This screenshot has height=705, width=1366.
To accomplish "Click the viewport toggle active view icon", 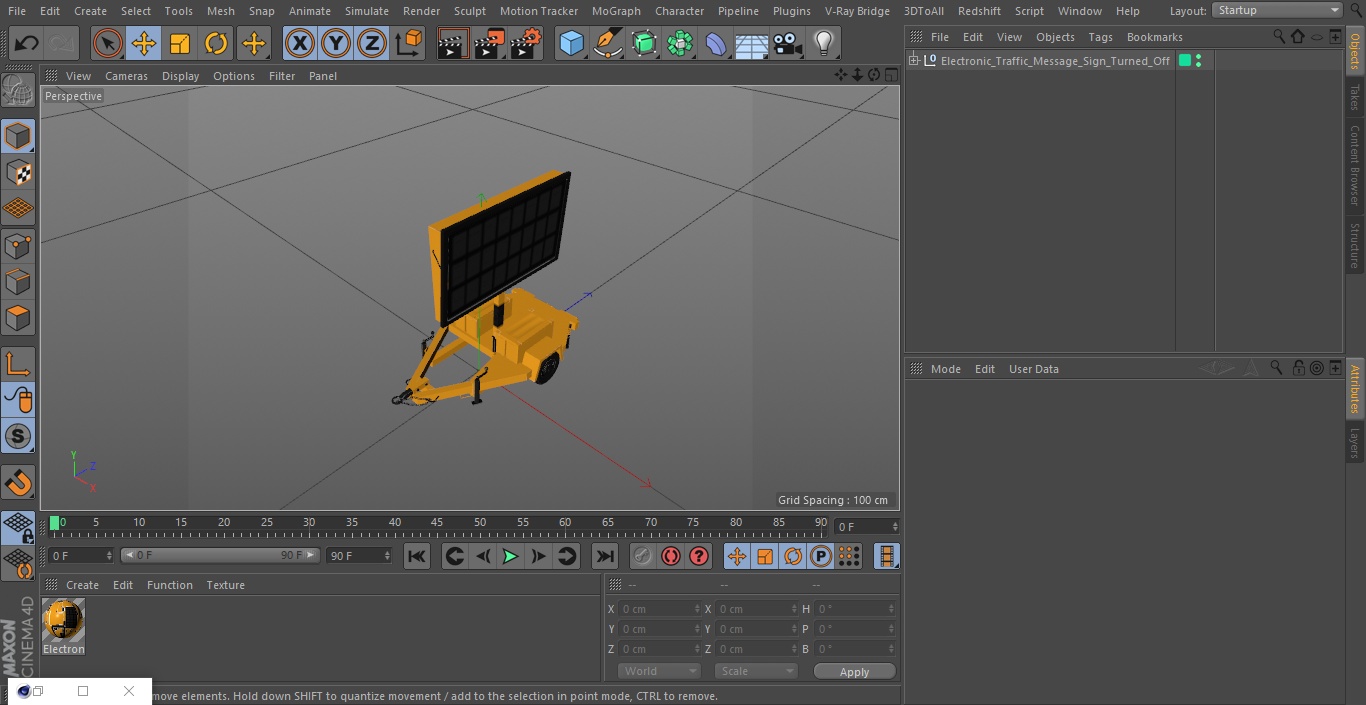I will (x=890, y=75).
